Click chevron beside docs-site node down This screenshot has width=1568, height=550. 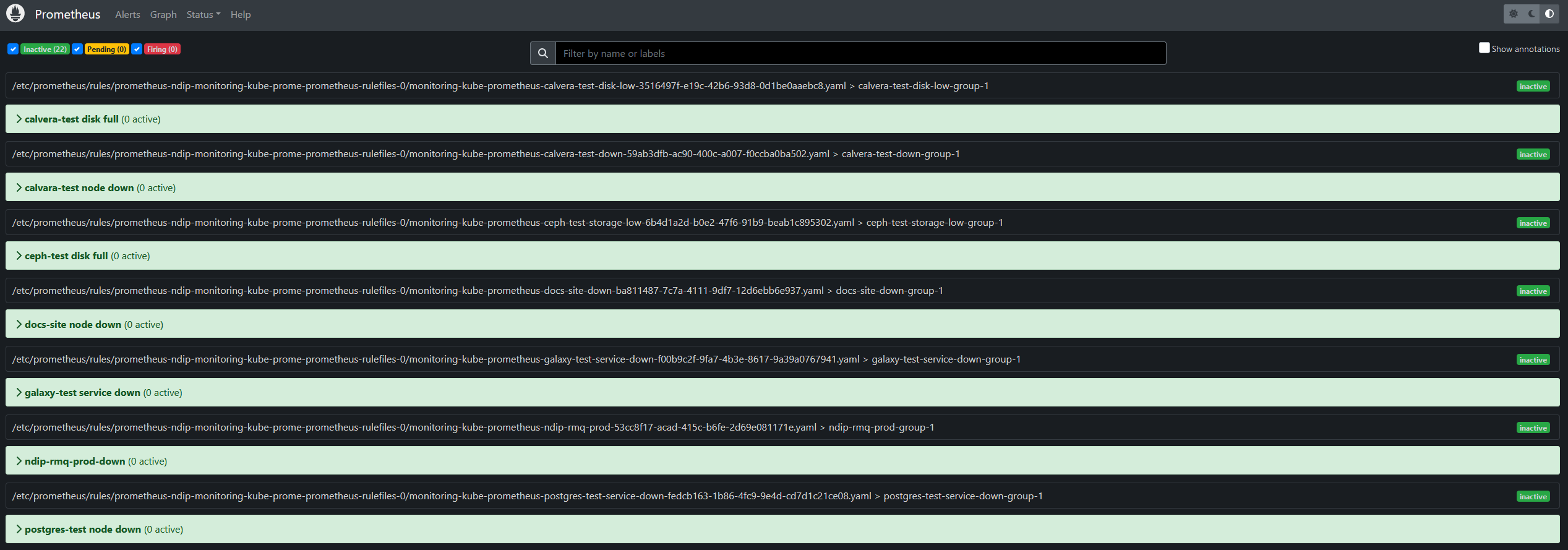click(x=19, y=325)
